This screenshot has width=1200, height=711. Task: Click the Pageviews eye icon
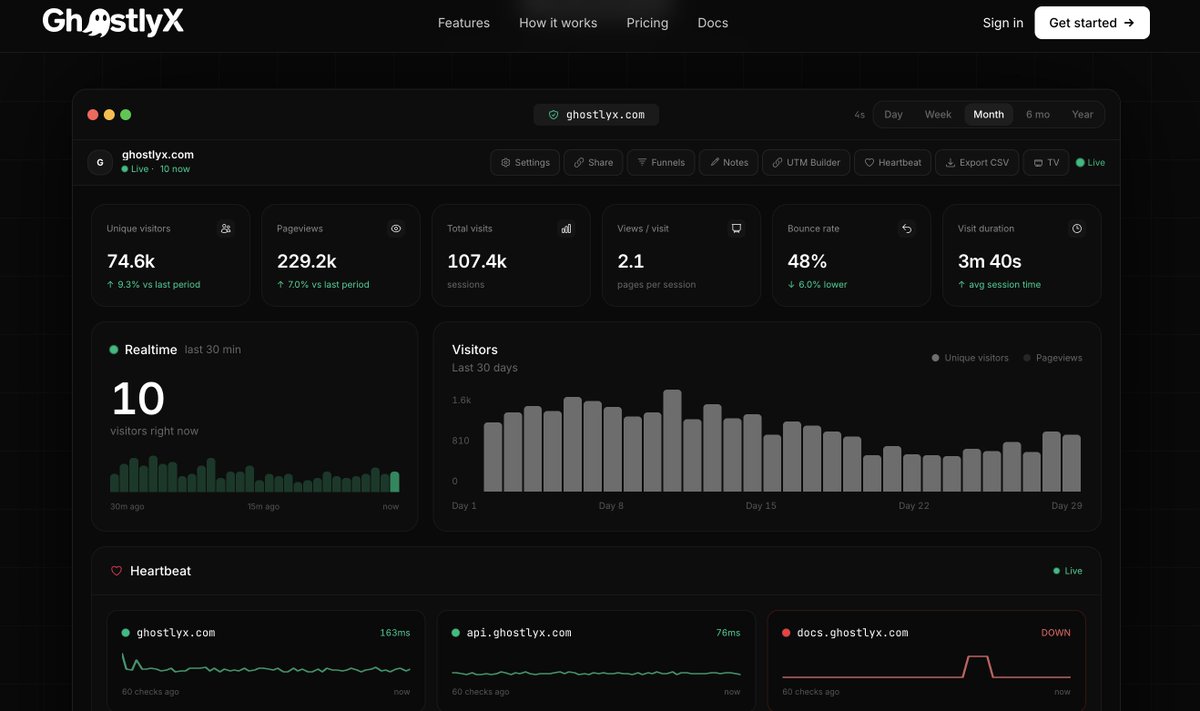tap(396, 229)
